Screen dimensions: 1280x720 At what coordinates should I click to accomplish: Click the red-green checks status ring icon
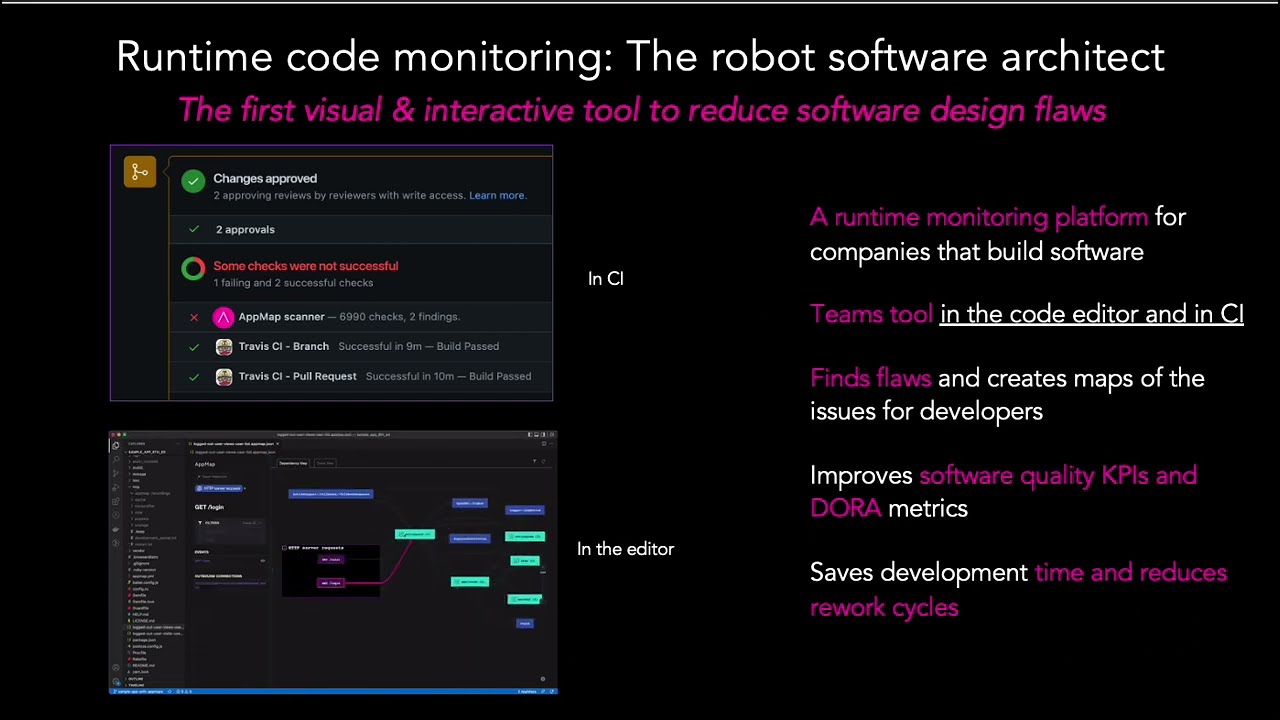[193, 268]
